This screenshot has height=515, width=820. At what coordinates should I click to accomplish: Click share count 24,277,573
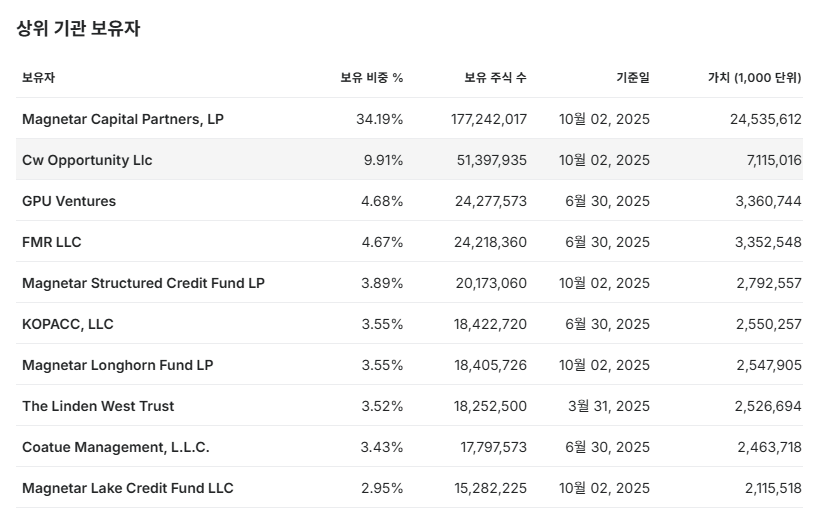coord(491,201)
